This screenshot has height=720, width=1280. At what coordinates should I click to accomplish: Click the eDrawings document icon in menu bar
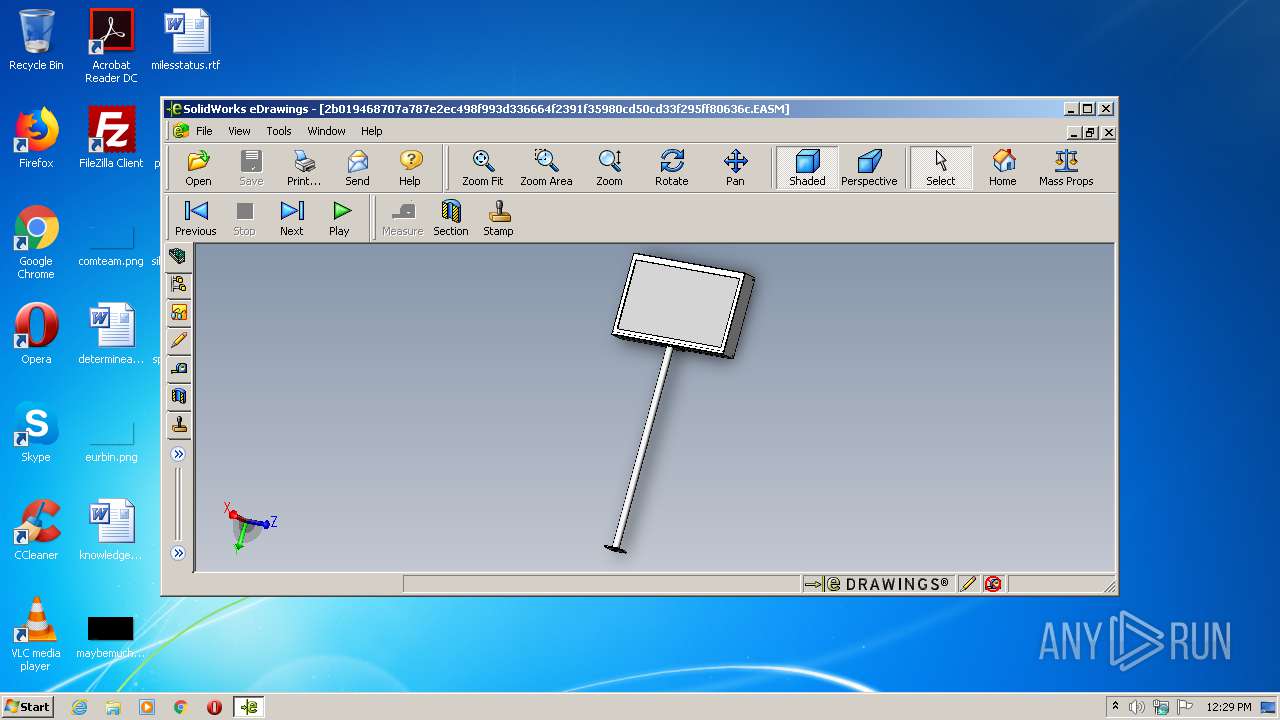180,131
